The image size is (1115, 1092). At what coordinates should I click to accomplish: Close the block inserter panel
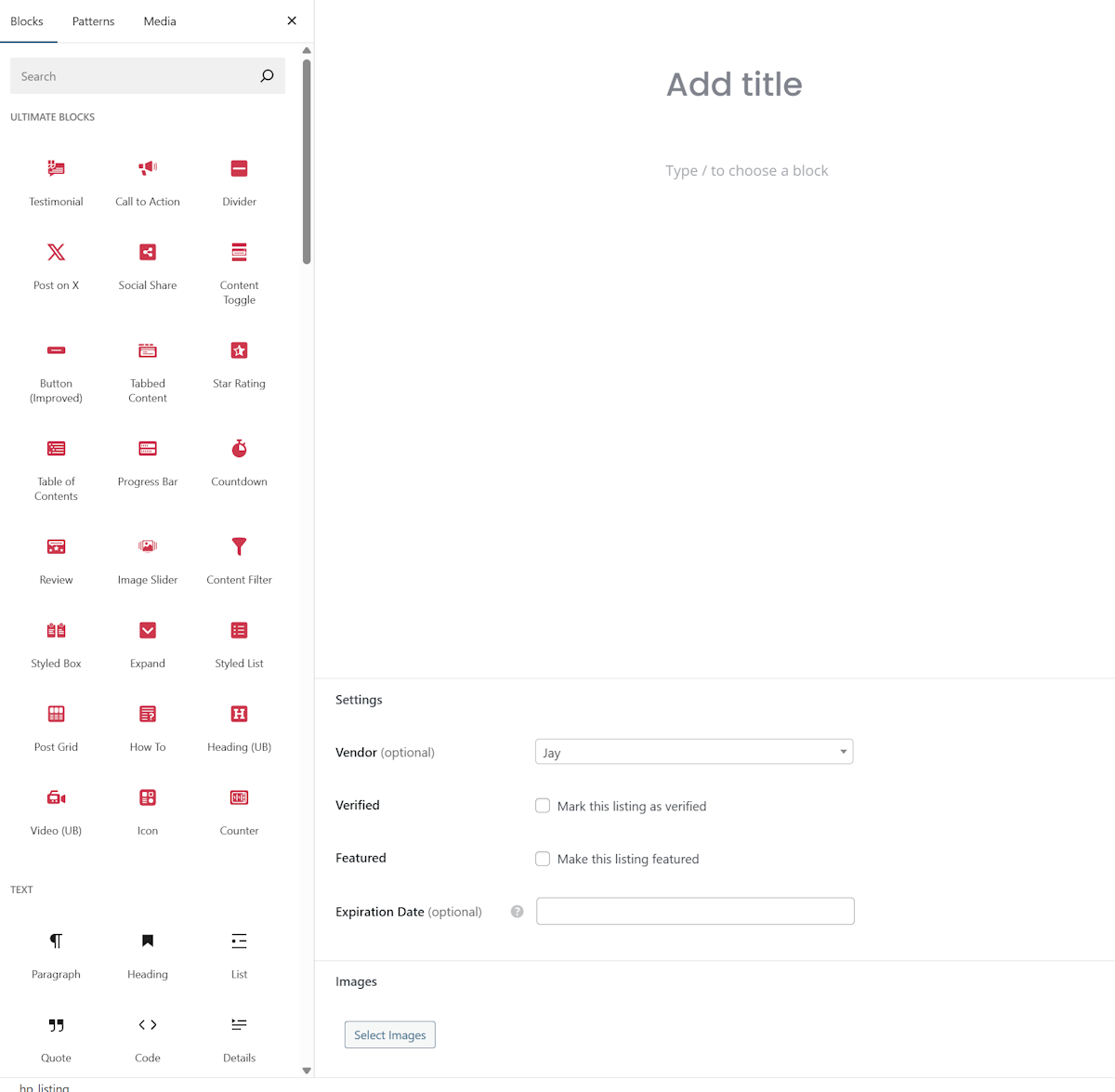292,20
